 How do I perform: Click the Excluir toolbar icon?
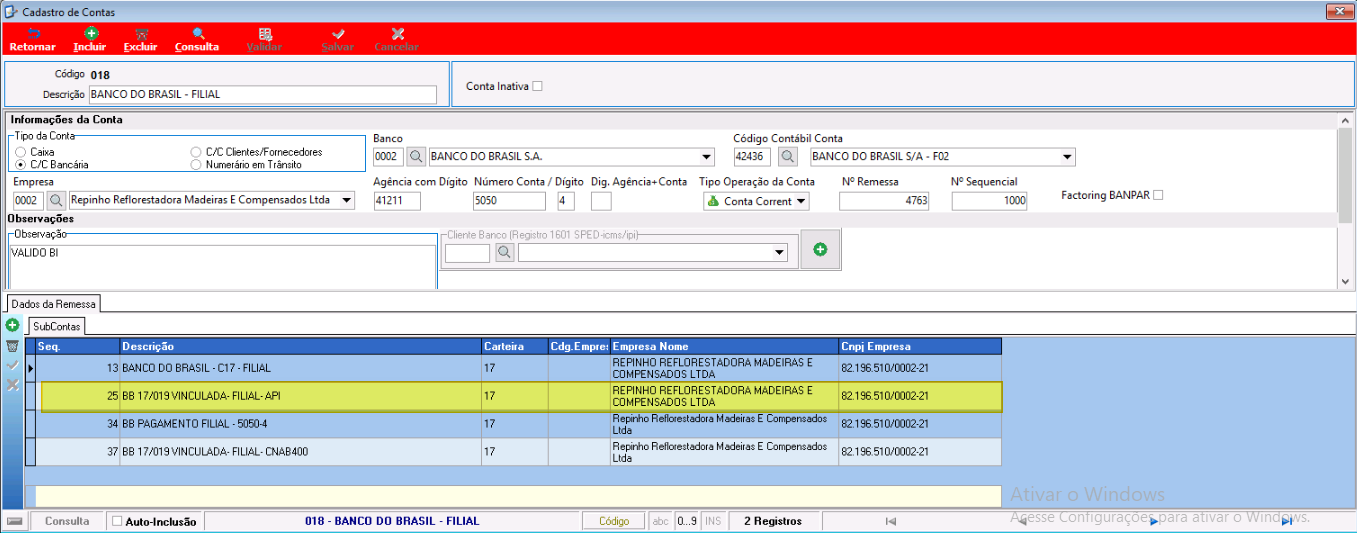pyautogui.click(x=140, y=33)
